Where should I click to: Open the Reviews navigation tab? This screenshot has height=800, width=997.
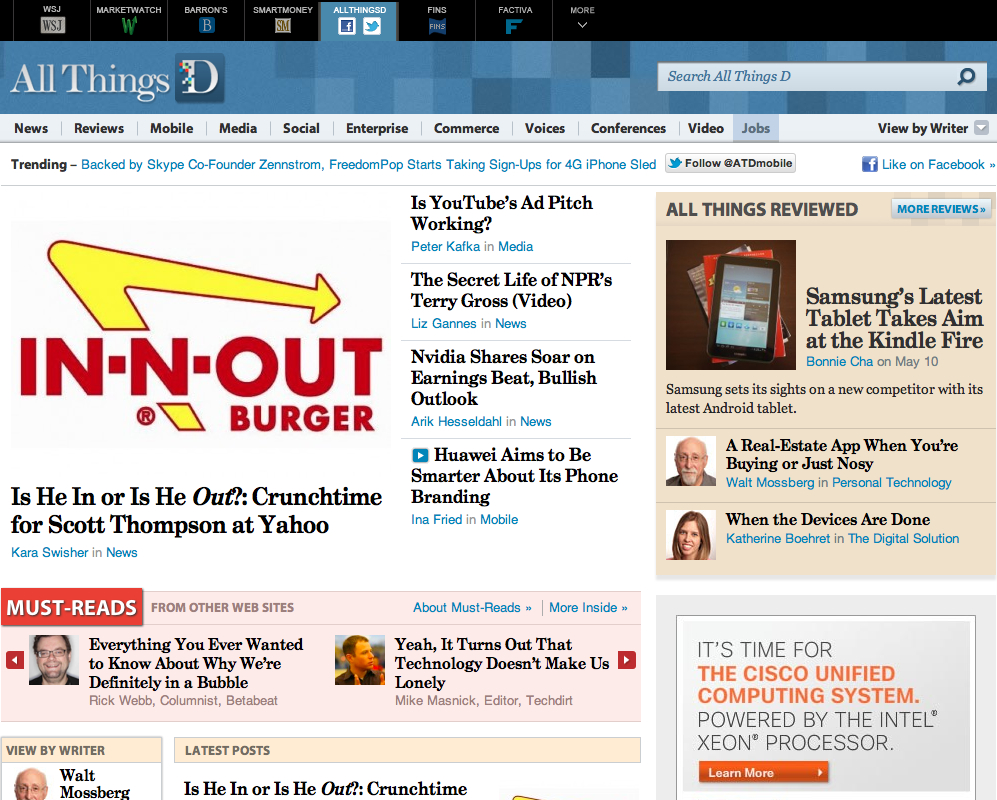pyautogui.click(x=99, y=128)
